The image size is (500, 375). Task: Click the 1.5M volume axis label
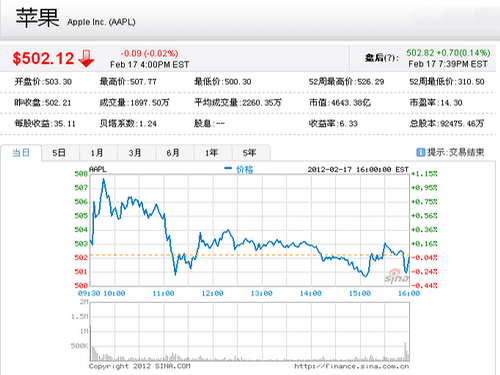(x=80, y=316)
